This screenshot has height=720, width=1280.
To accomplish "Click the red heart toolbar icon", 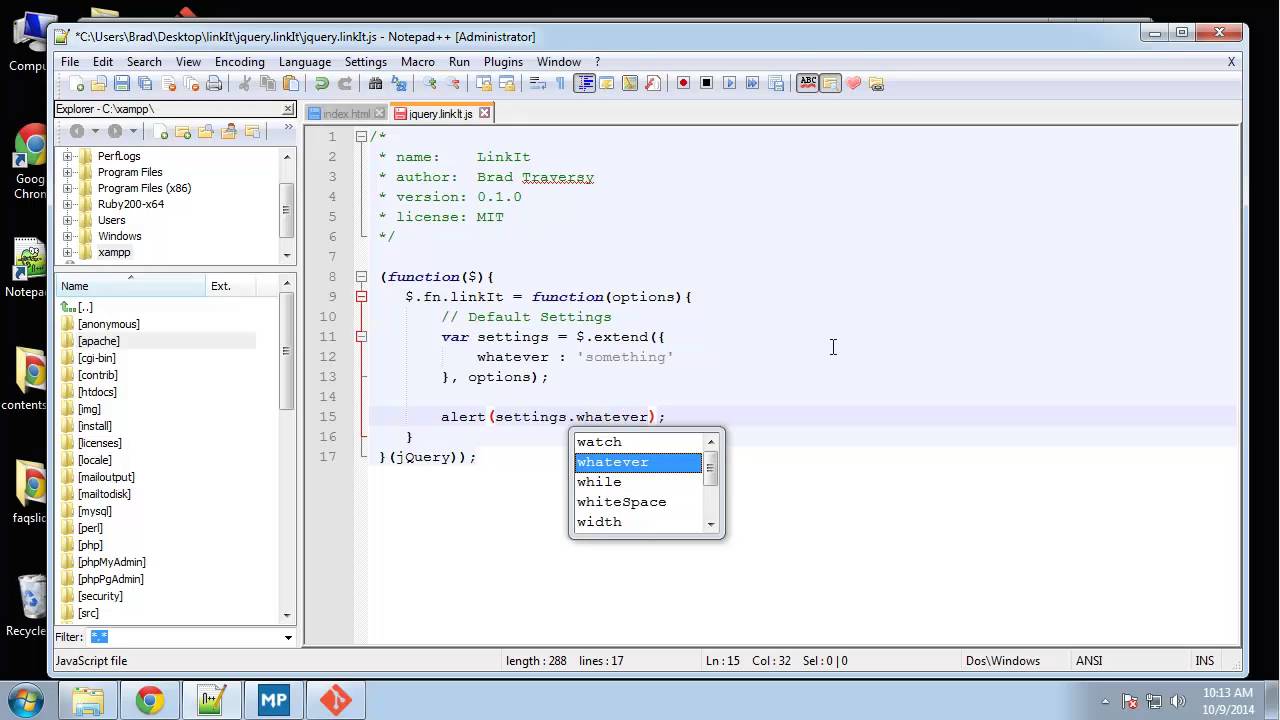I will [854, 83].
